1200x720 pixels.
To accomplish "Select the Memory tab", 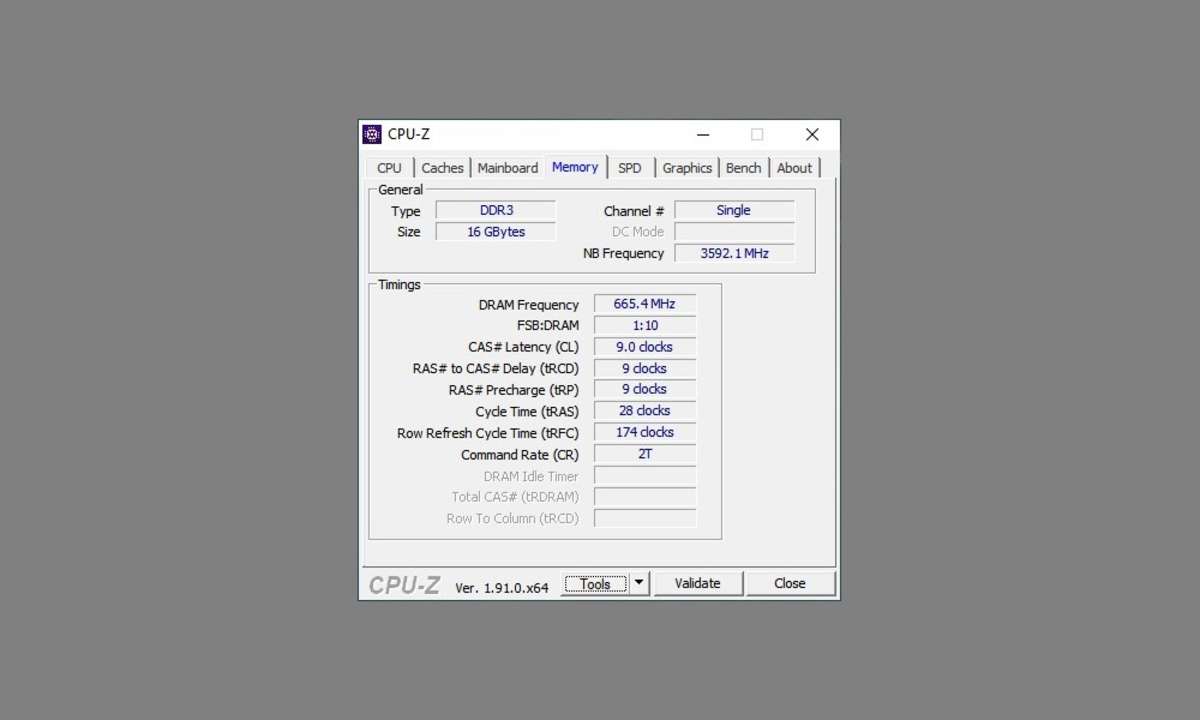I will (575, 167).
